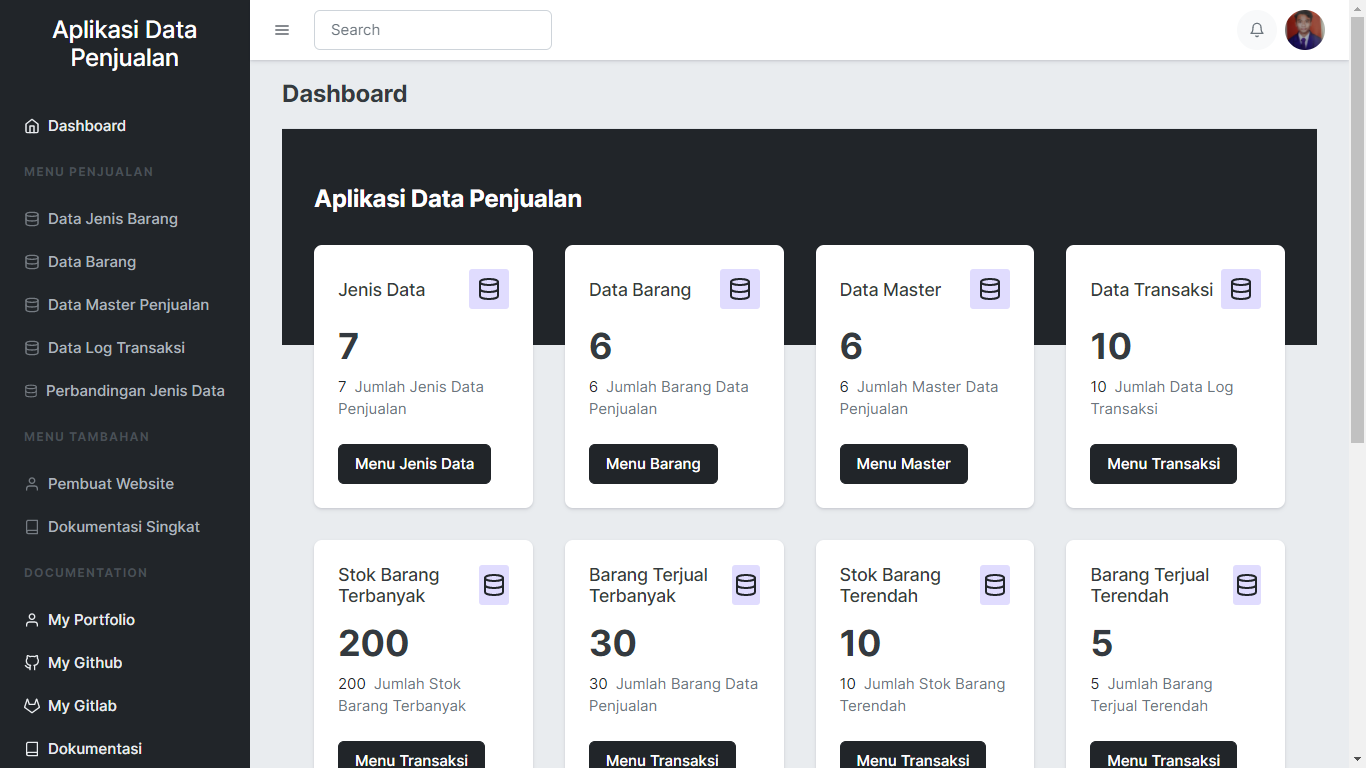The height and width of the screenshot is (768, 1366).
Task: Click Menu Transaksi under Stok Barang Terendah
Action: click(x=913, y=755)
